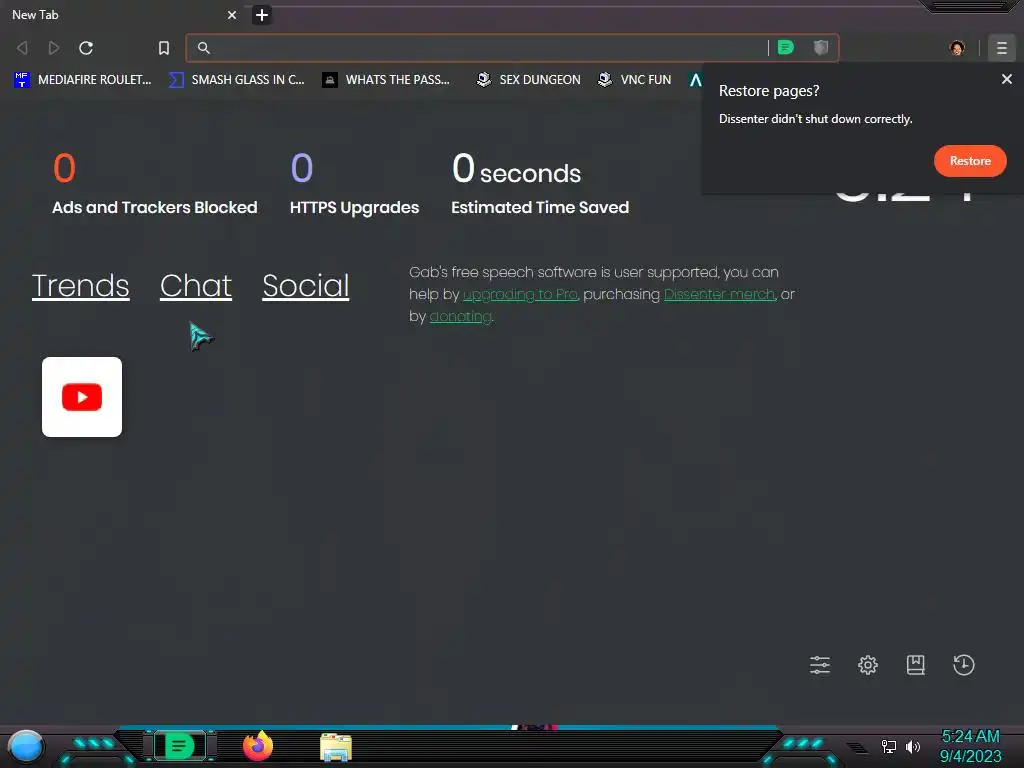Switch to Dissenter browser in the taskbar
1024x768 pixels.
(180, 746)
